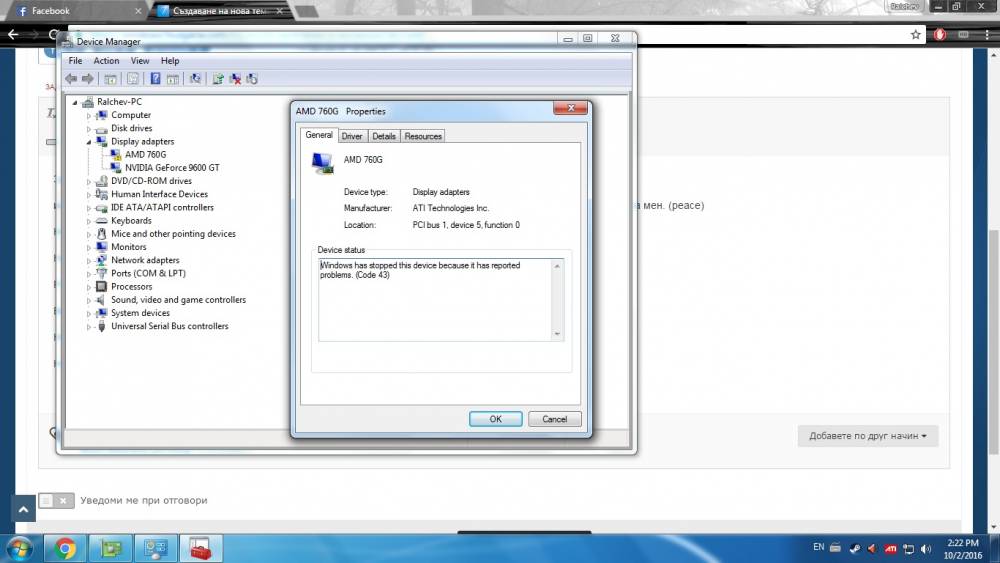Click the Disable device toolbar icon

[252, 78]
